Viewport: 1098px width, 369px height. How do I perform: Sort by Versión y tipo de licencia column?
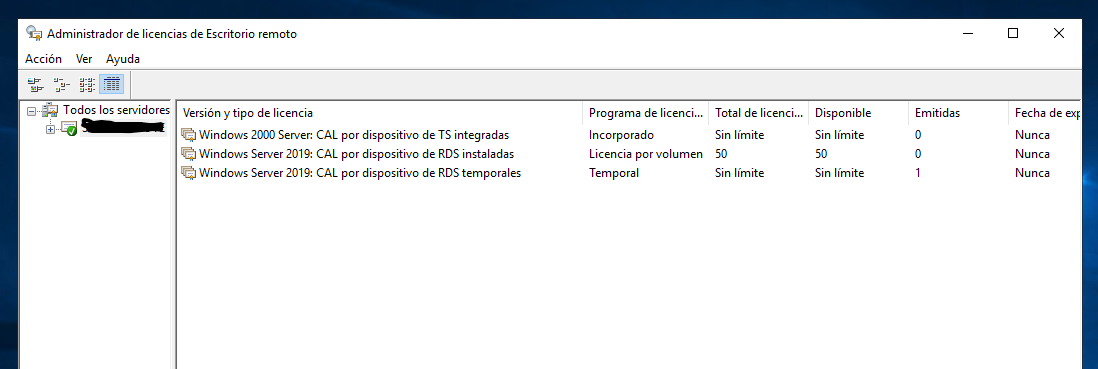click(380, 113)
